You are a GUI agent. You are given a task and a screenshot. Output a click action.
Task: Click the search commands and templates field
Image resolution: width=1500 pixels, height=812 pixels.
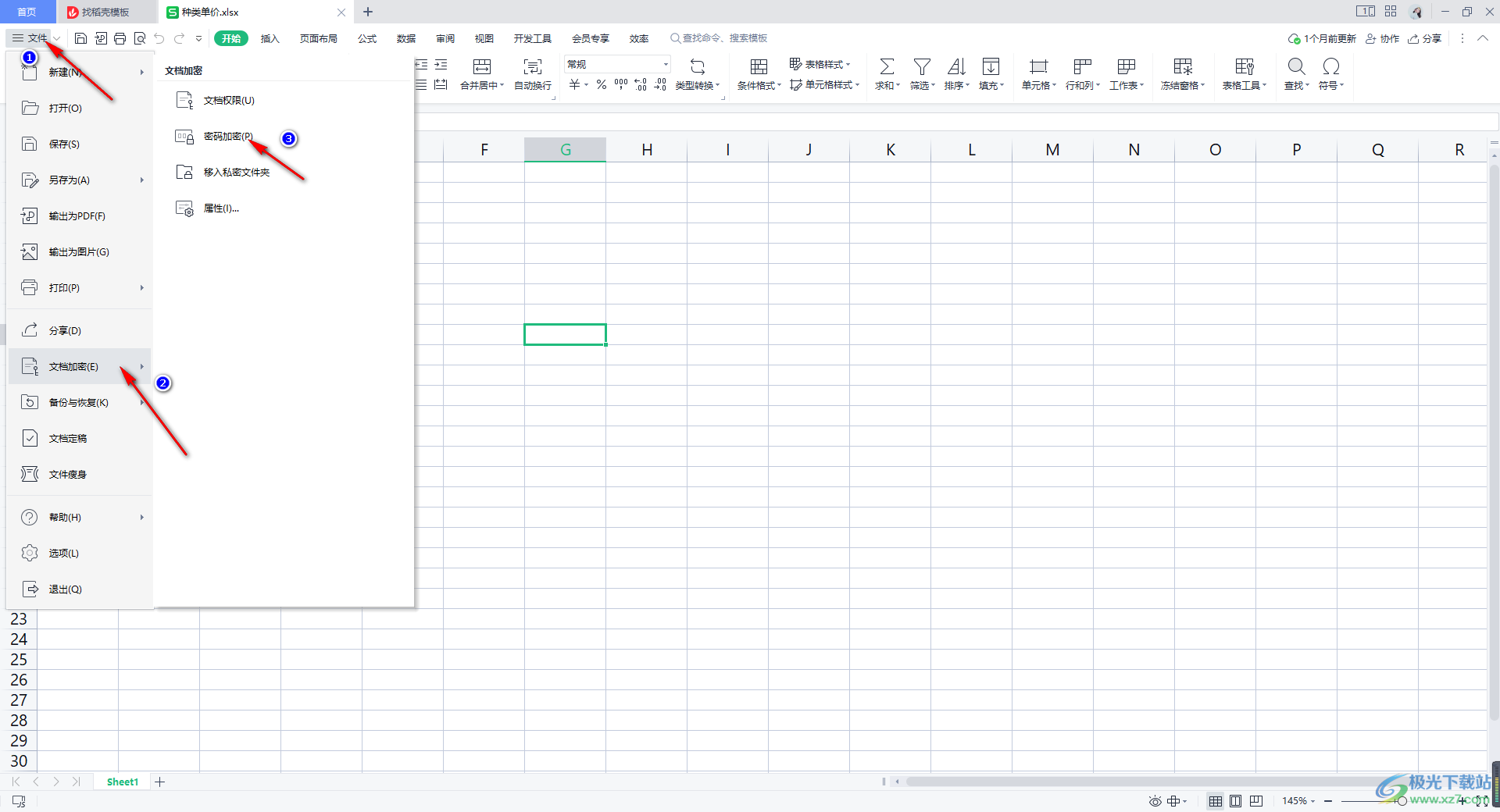point(719,38)
